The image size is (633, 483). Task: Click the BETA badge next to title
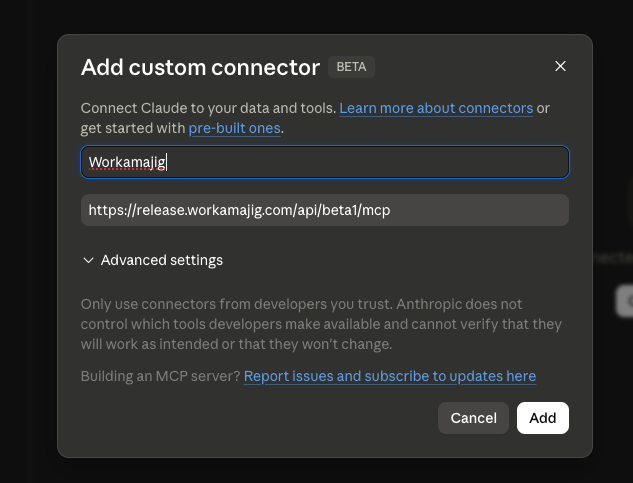click(351, 67)
